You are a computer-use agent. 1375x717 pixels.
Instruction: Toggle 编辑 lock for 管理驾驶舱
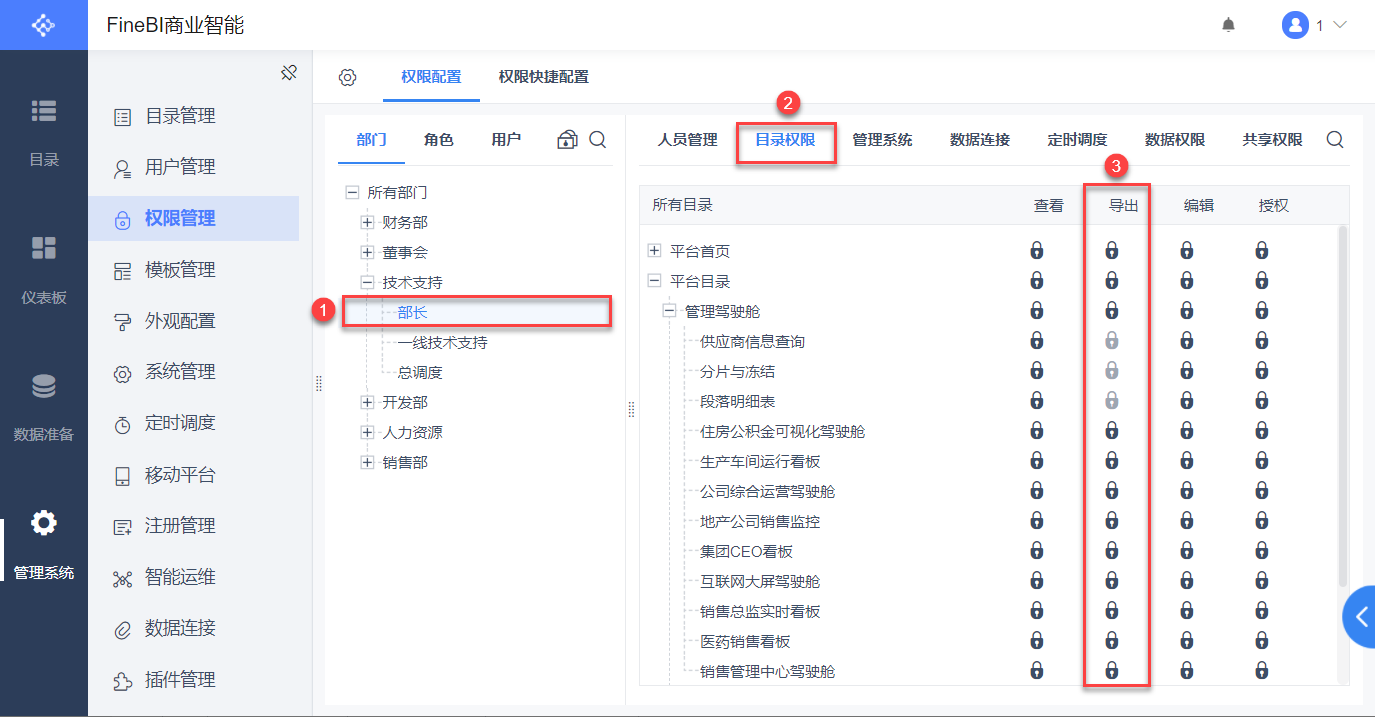(1187, 310)
